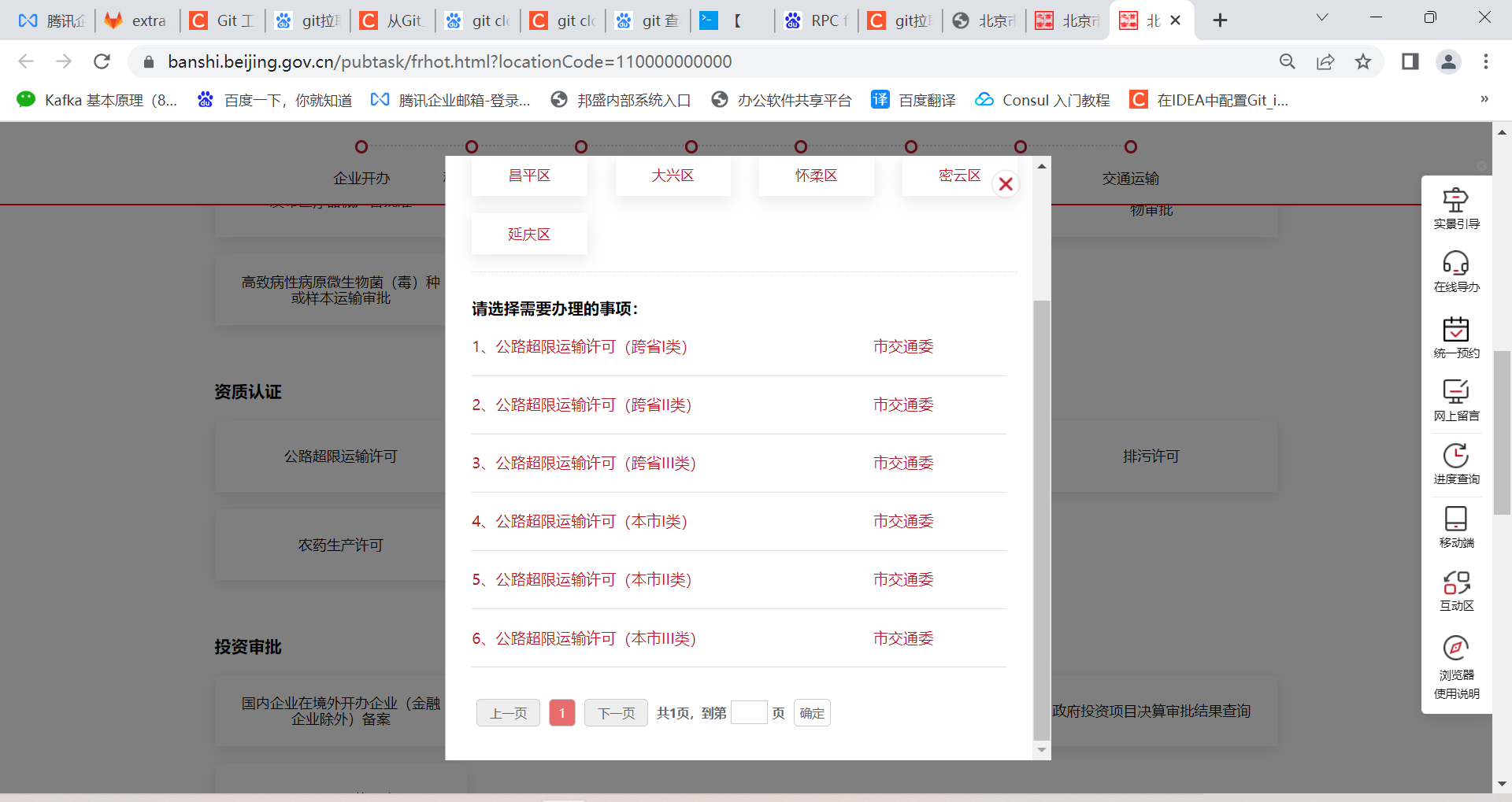The width and height of the screenshot is (1512, 802).
Task: View site lock information icon
Action: tap(149, 61)
